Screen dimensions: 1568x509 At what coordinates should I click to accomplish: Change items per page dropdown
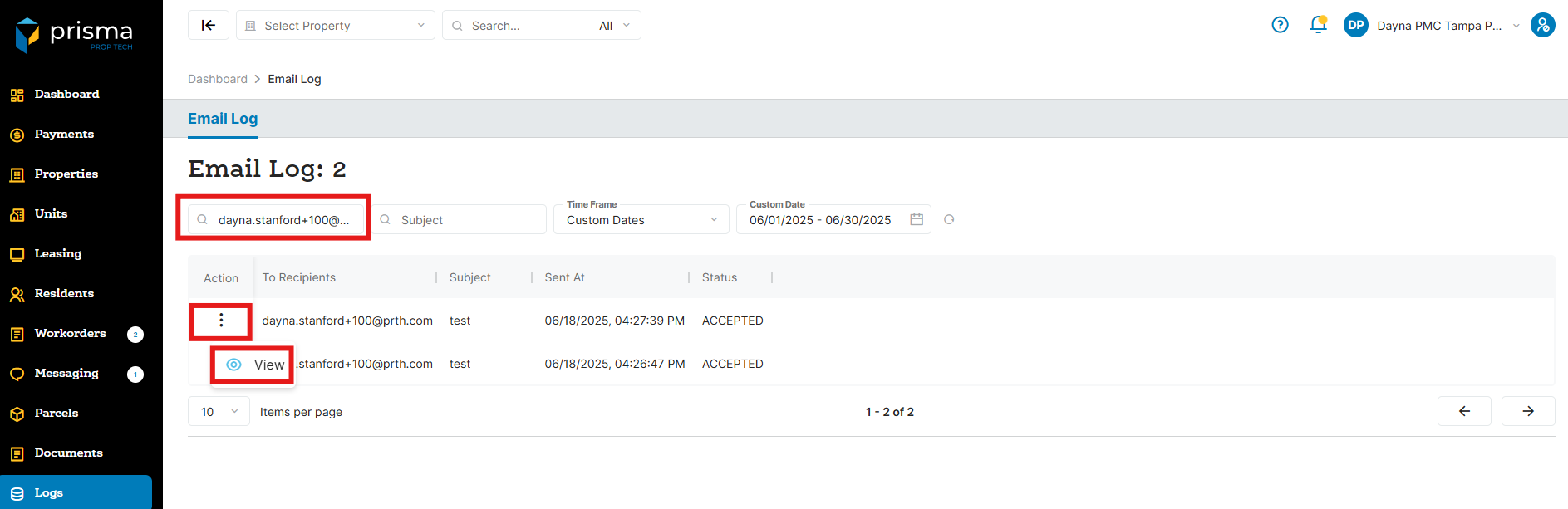click(x=219, y=411)
